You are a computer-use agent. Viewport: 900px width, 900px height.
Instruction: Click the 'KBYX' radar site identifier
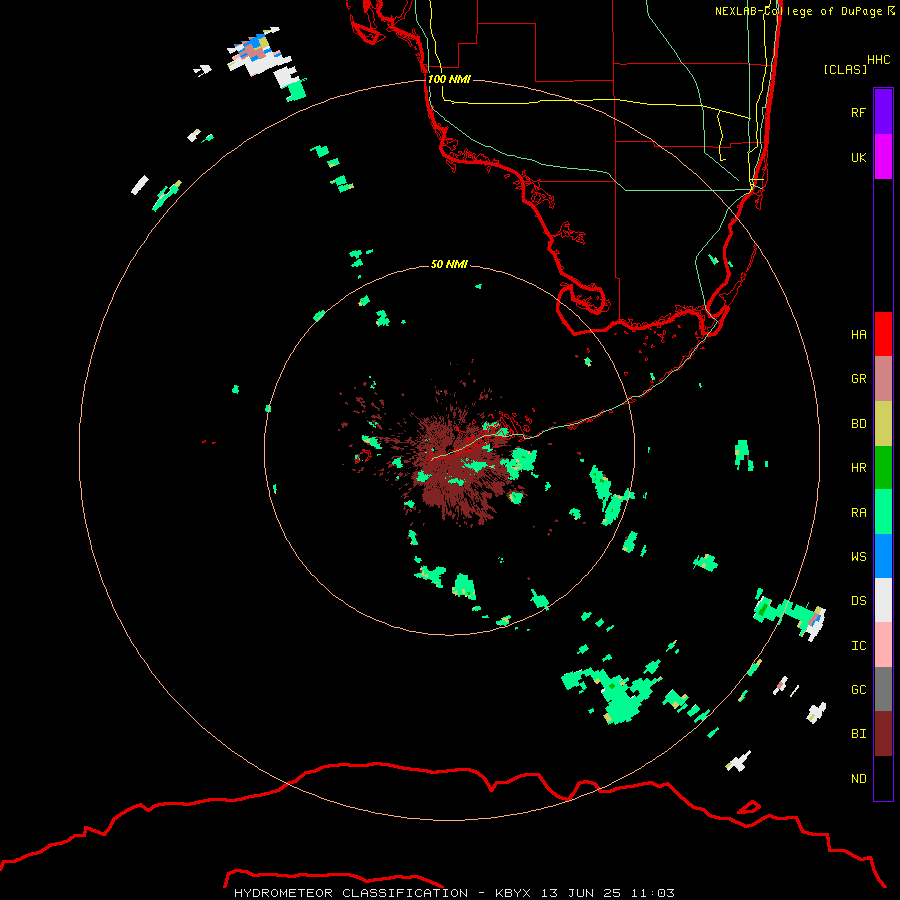coord(513,893)
